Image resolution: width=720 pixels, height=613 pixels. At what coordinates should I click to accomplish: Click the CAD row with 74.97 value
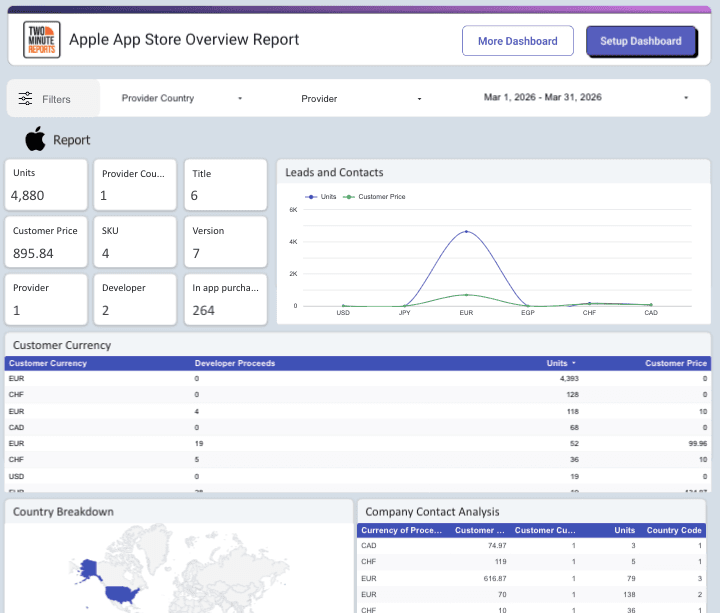531,546
